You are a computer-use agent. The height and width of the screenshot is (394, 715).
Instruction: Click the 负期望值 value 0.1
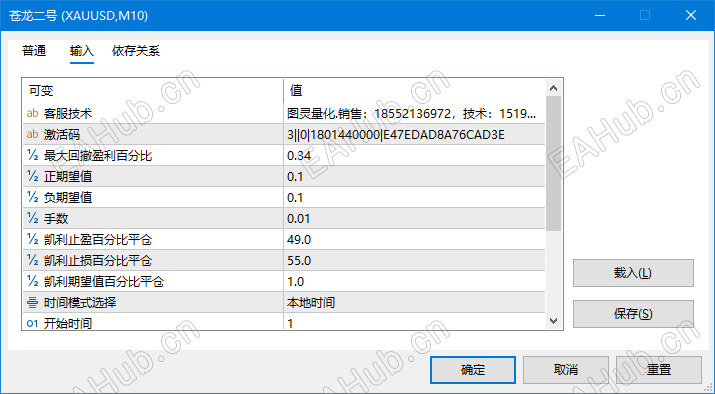pyautogui.click(x=414, y=197)
